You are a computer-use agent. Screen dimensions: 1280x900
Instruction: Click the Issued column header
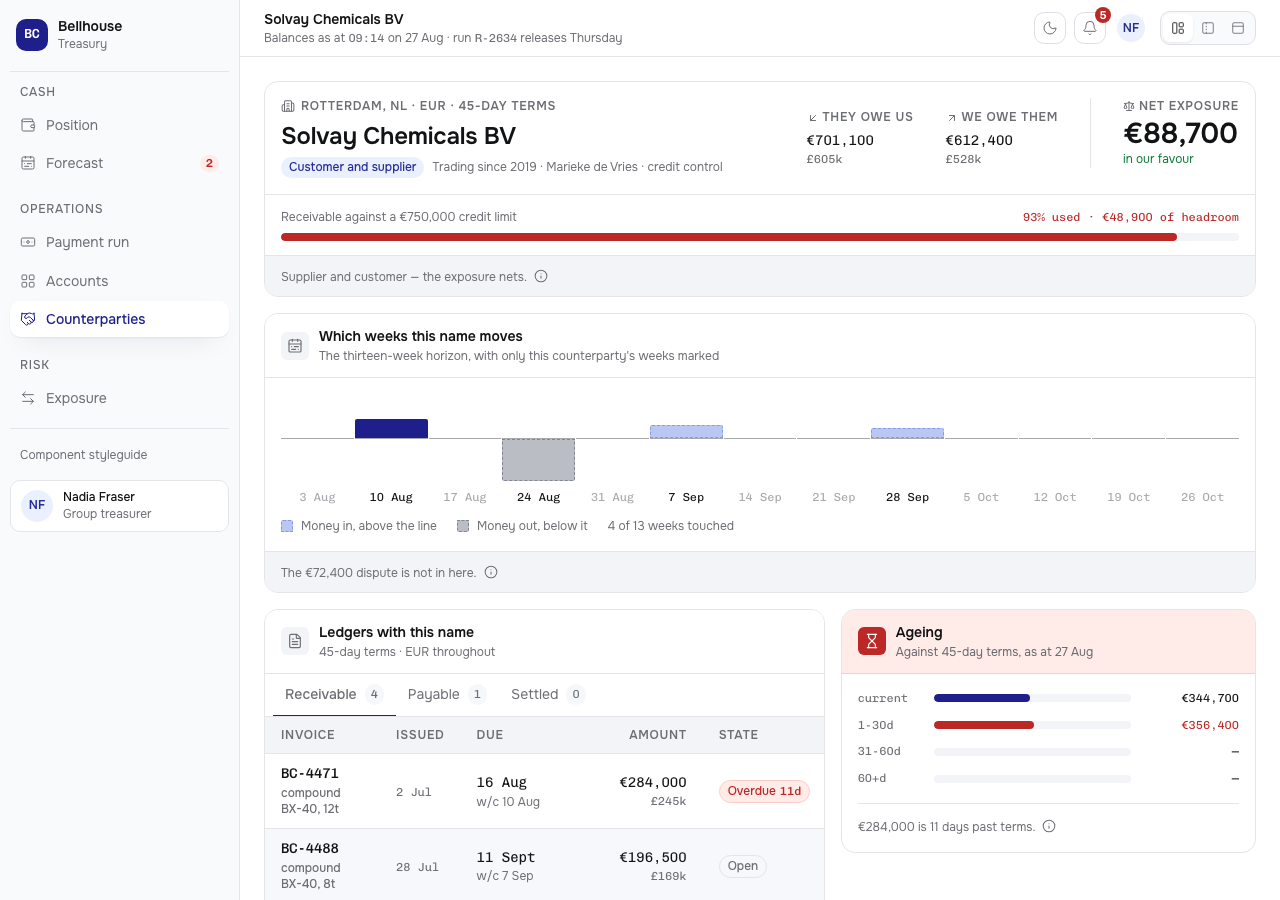point(420,735)
